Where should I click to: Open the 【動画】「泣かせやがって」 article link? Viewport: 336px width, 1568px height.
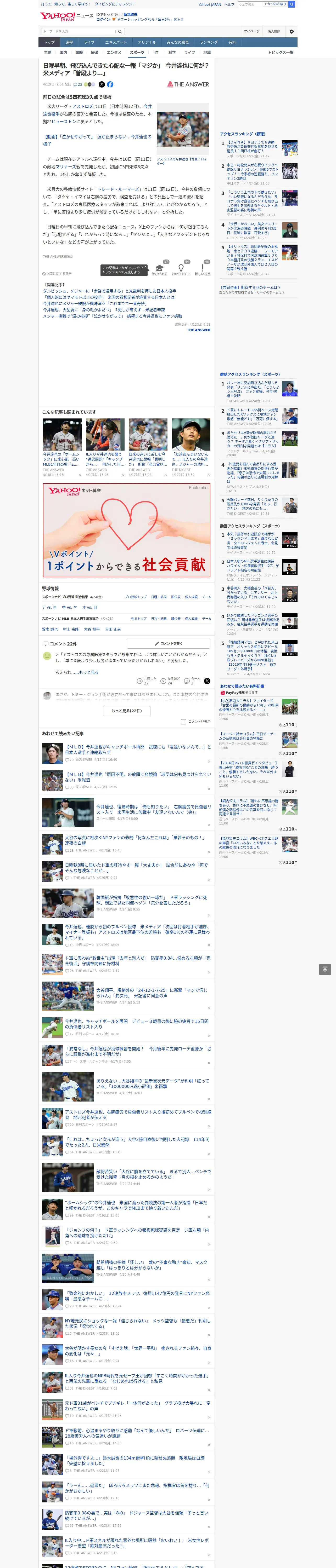97,140
